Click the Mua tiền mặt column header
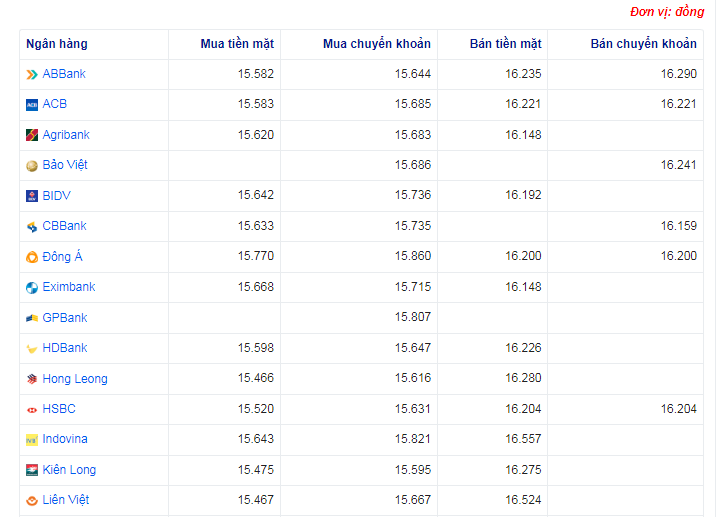This screenshot has width=720, height=517. click(236, 44)
